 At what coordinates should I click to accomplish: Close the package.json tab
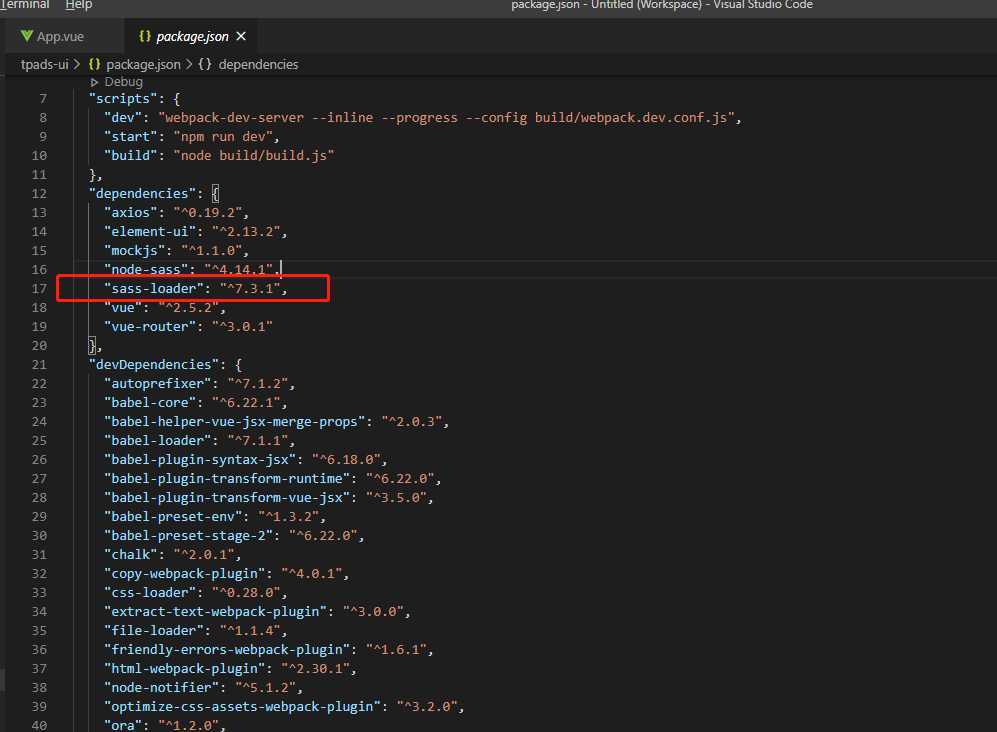click(241, 36)
